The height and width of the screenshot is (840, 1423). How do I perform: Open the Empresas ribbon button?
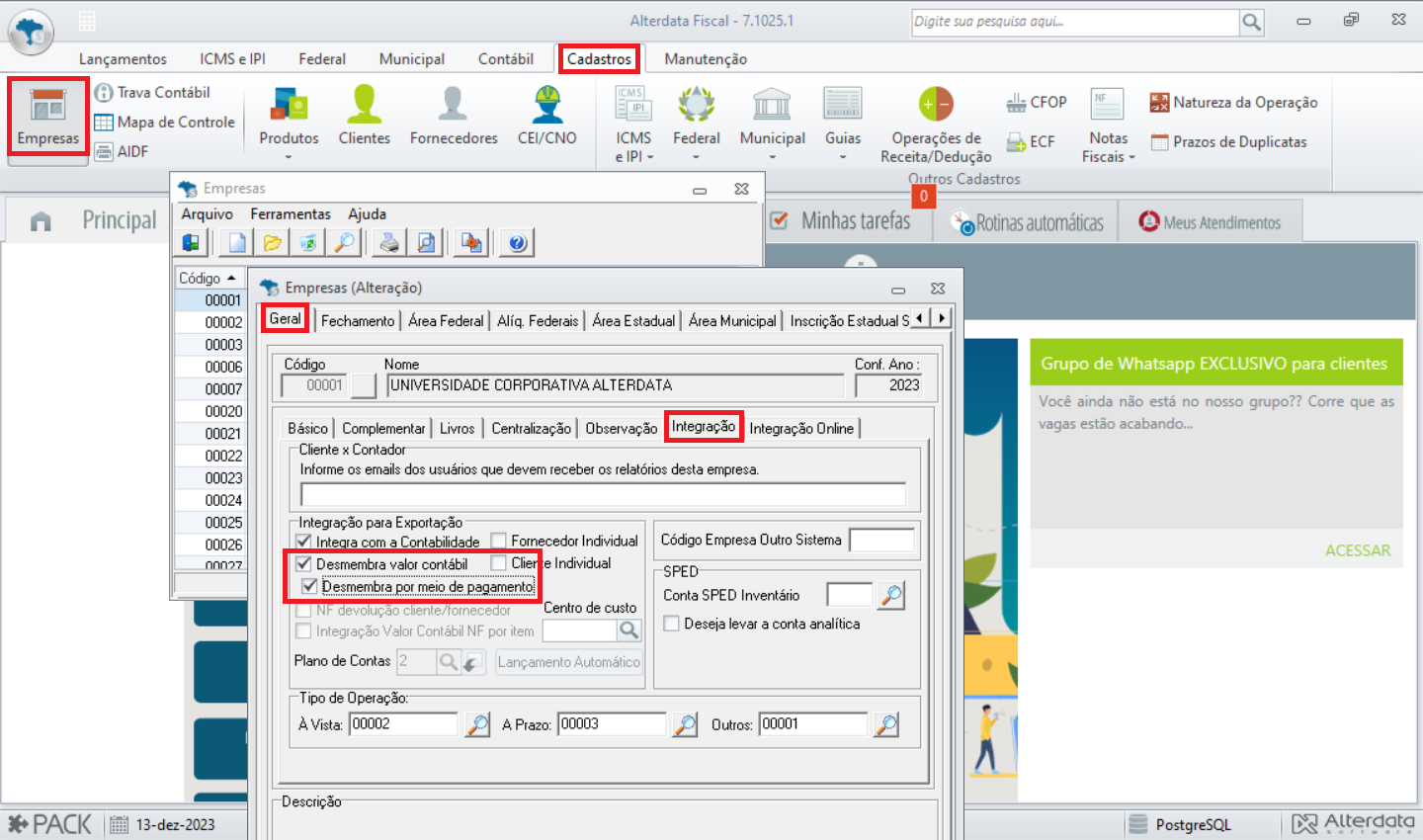point(47,117)
